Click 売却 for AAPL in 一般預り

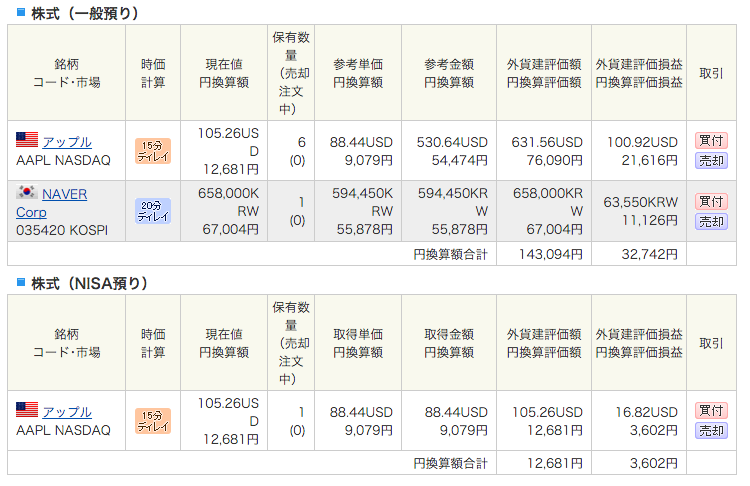point(711,161)
